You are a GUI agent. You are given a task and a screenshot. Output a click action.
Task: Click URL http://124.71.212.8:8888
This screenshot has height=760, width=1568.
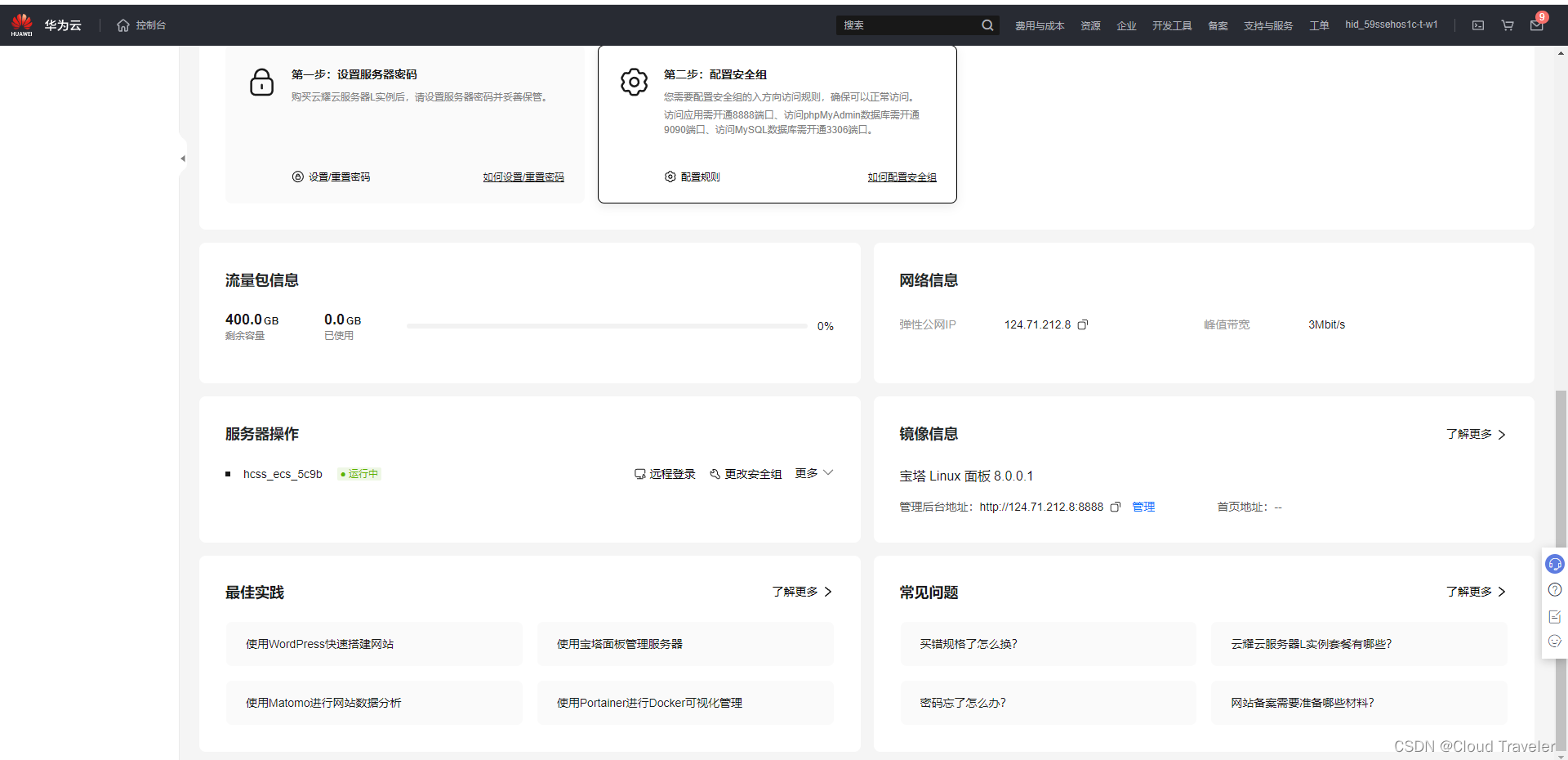1041,507
